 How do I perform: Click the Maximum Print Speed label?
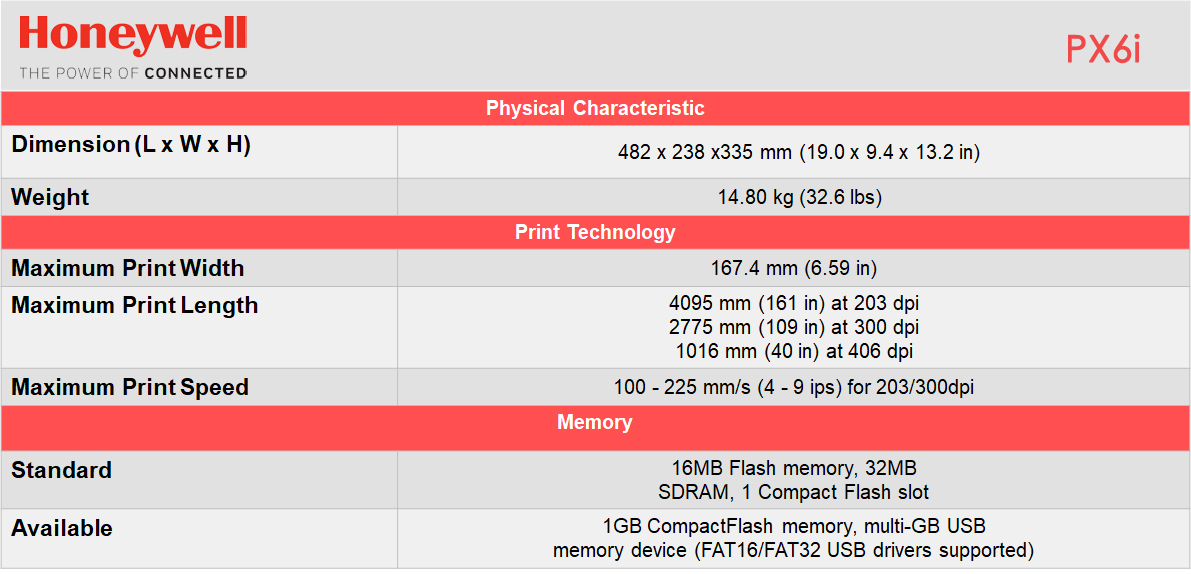coord(130,388)
